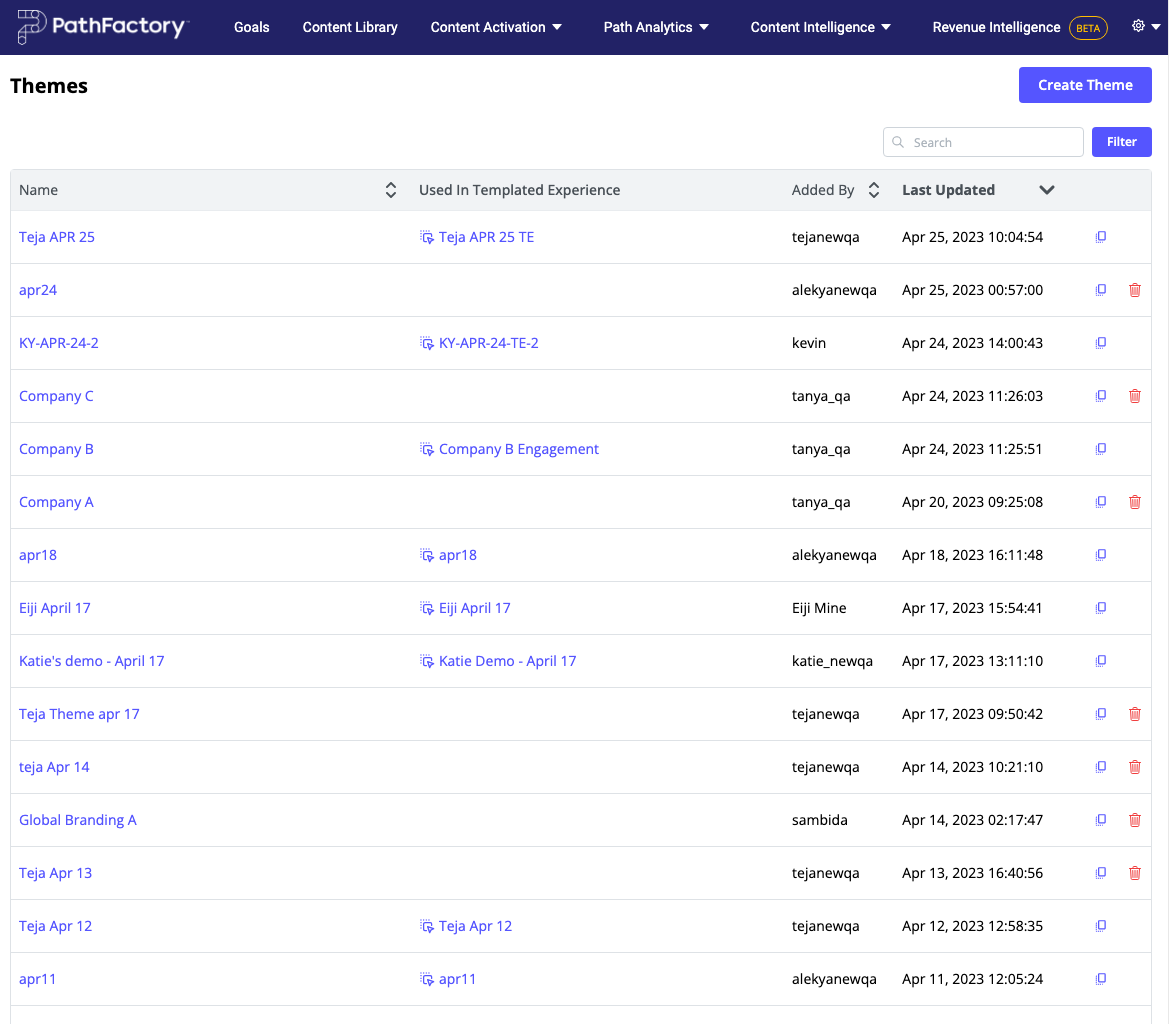Sort table by Name column

click(x=391, y=190)
